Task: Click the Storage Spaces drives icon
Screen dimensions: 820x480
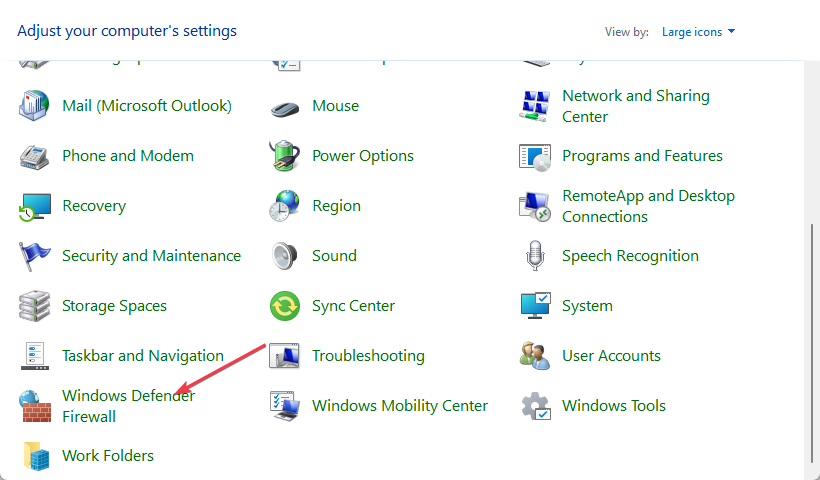Action: point(35,306)
